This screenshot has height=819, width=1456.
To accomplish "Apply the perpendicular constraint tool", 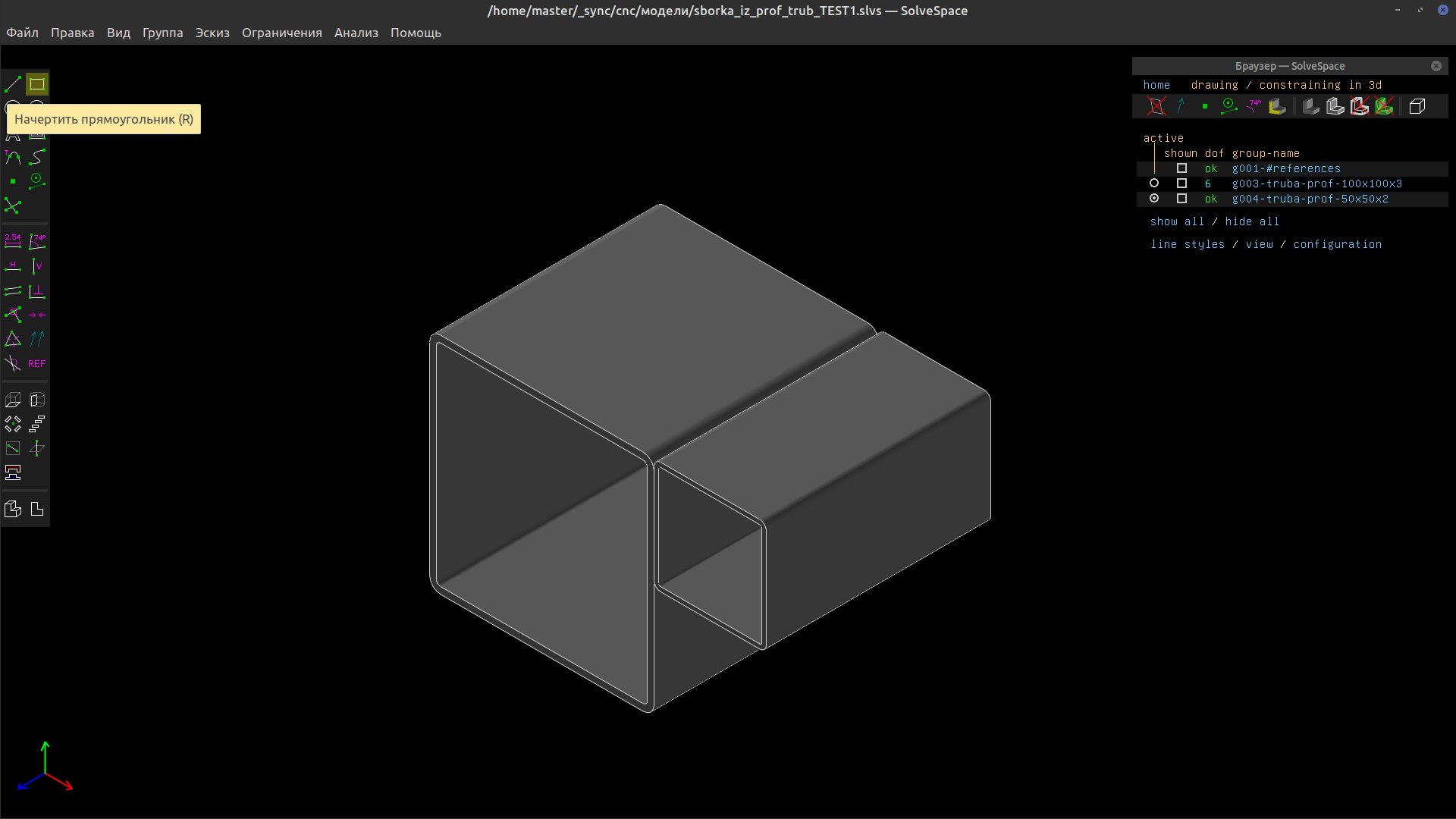I will [37, 291].
